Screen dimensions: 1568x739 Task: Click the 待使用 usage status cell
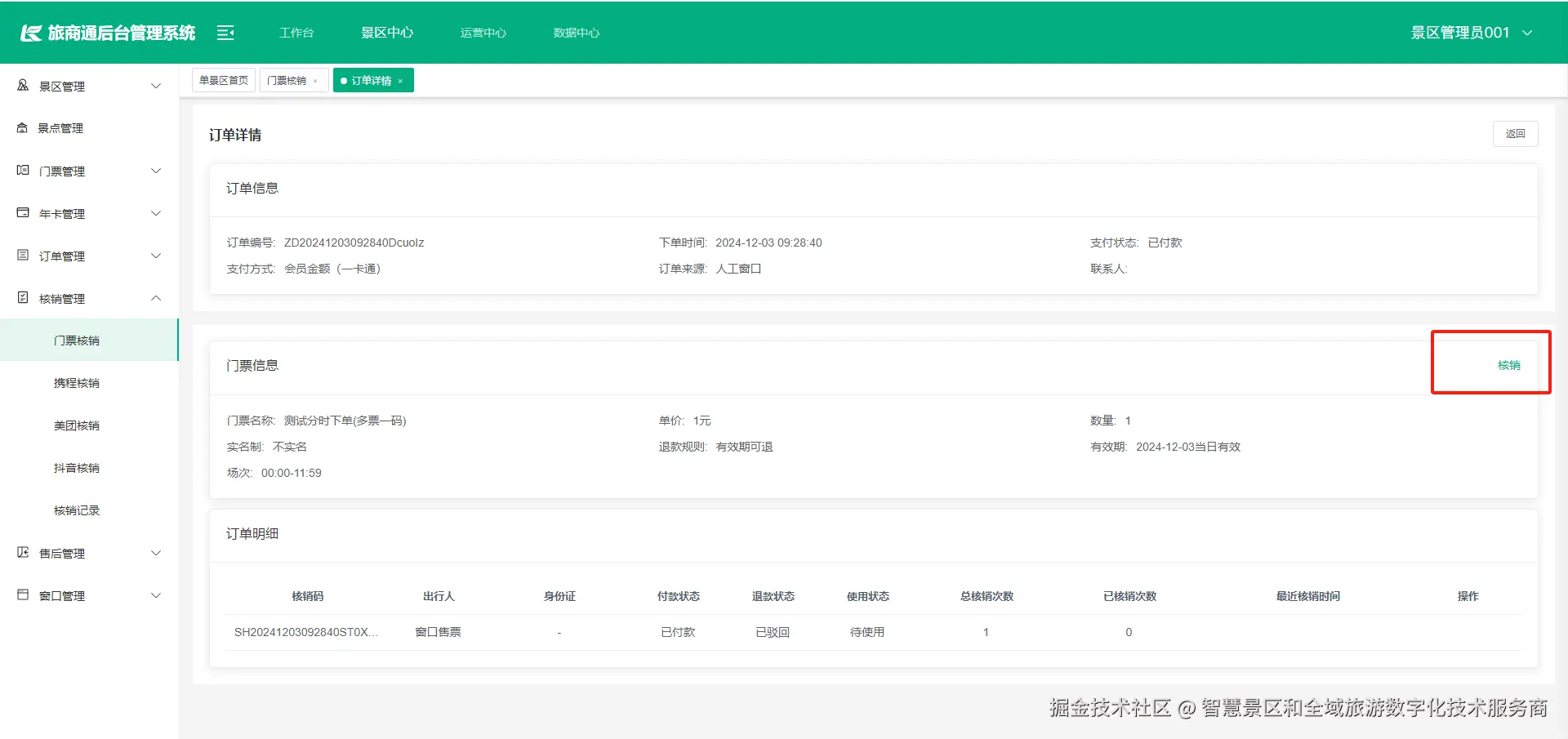867,632
